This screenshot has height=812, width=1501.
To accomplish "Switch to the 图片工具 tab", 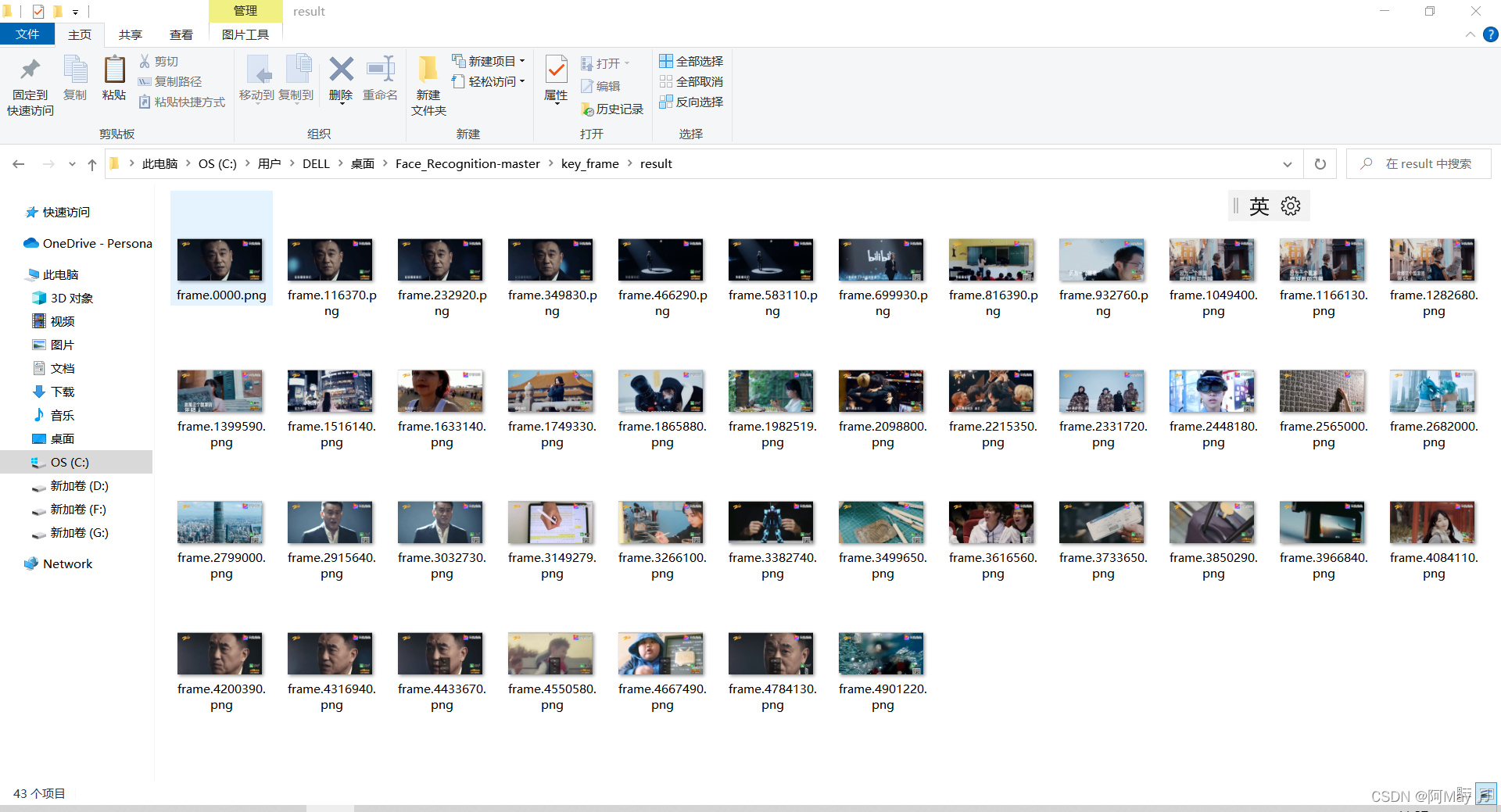I will pyautogui.click(x=245, y=34).
